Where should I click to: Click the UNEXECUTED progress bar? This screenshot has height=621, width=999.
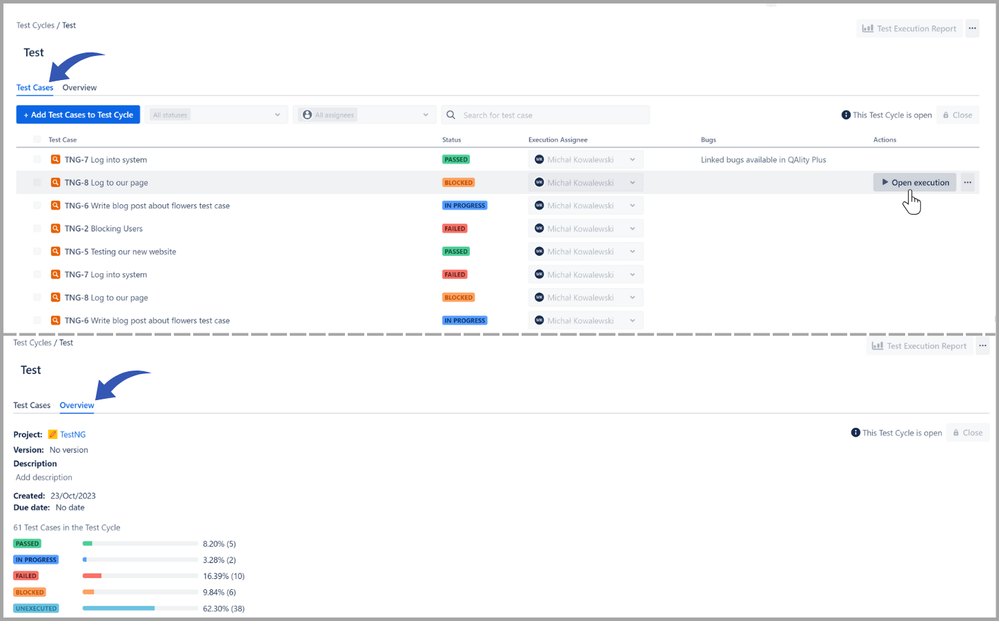(x=140, y=608)
